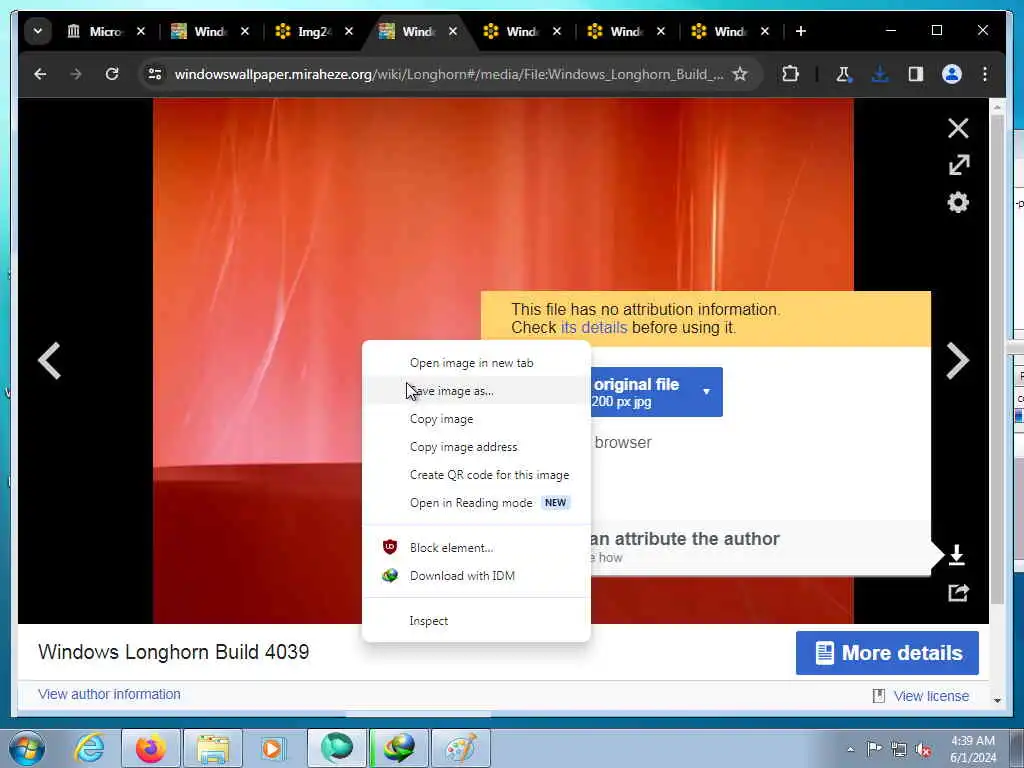Choose Open in Reading mode
1024x768 pixels.
(476, 503)
